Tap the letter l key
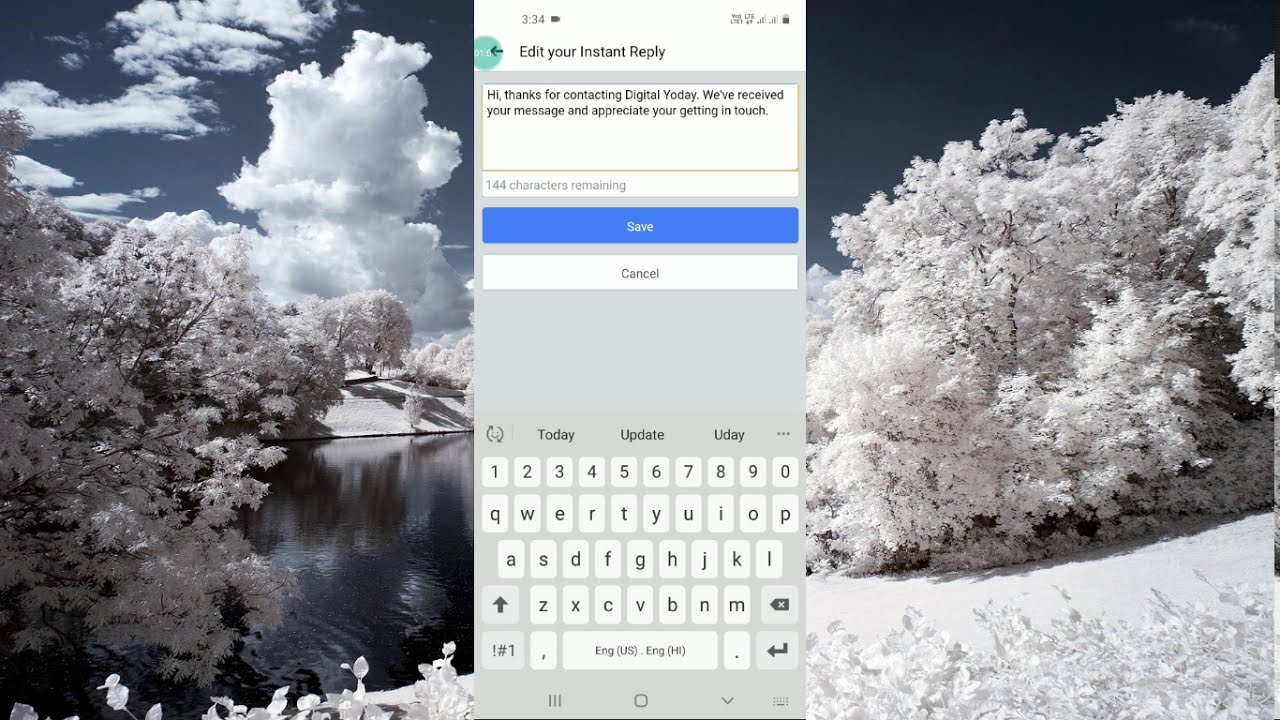This screenshot has height=720, width=1280. tap(769, 559)
